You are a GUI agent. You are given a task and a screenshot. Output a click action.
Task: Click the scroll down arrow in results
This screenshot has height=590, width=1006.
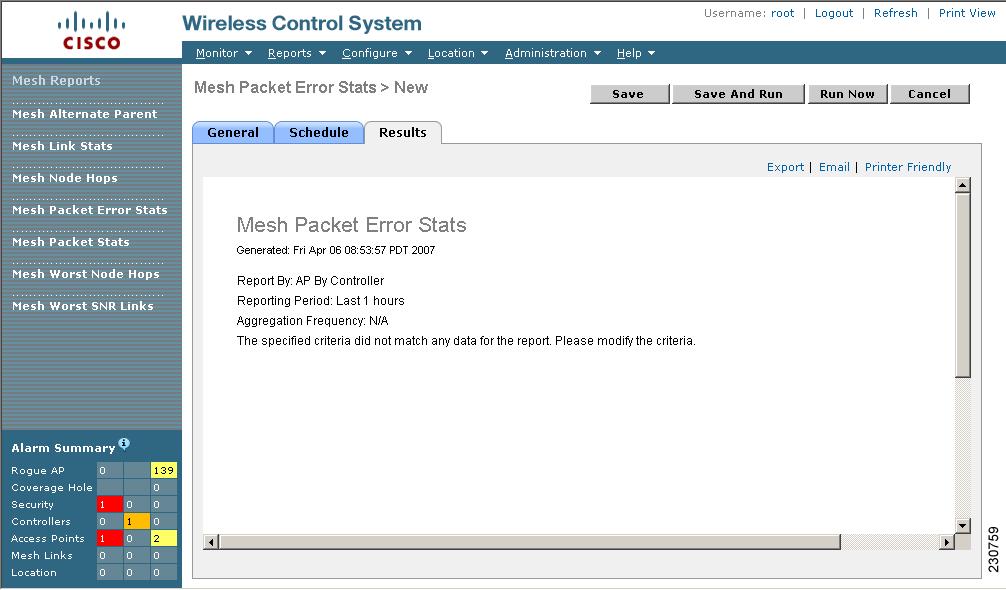point(962,526)
